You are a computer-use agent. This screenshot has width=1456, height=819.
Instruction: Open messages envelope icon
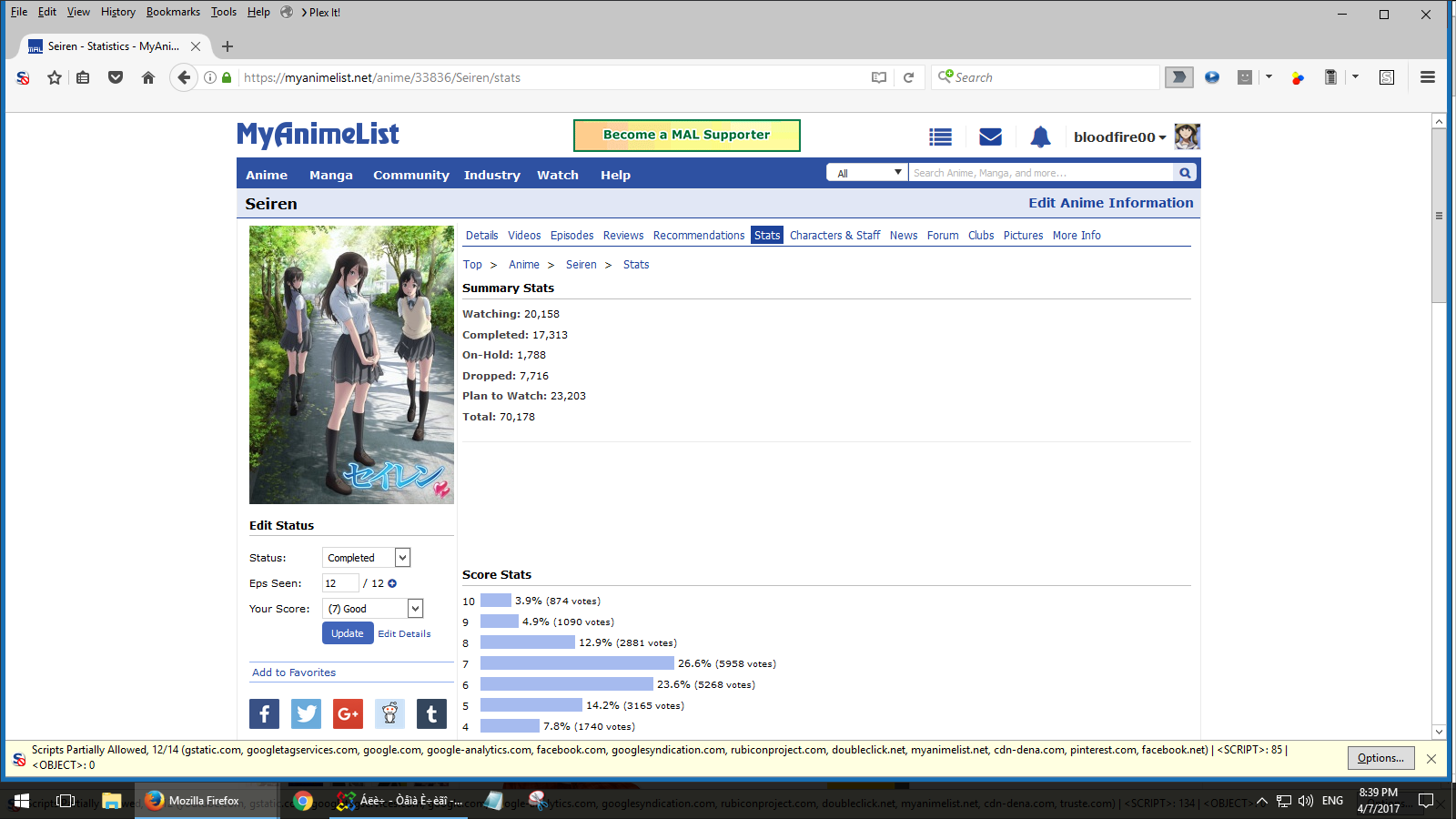[x=990, y=137]
